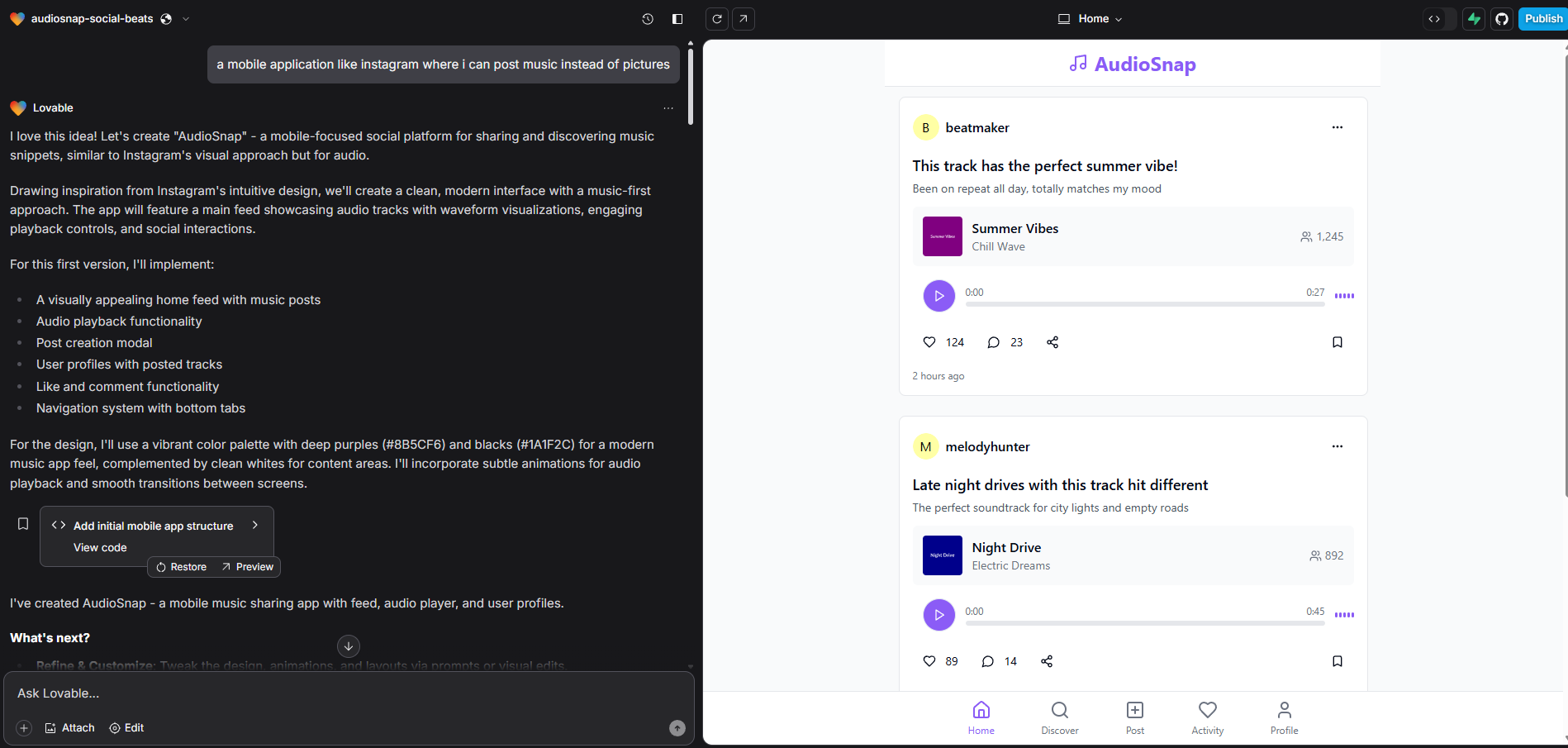
Task: Click Summer Vibes listener count 1,245
Action: (x=1322, y=236)
